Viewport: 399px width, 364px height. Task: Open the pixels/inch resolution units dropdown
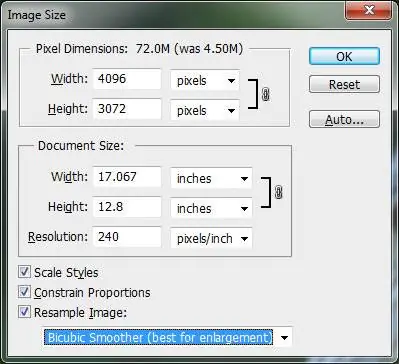point(211,238)
